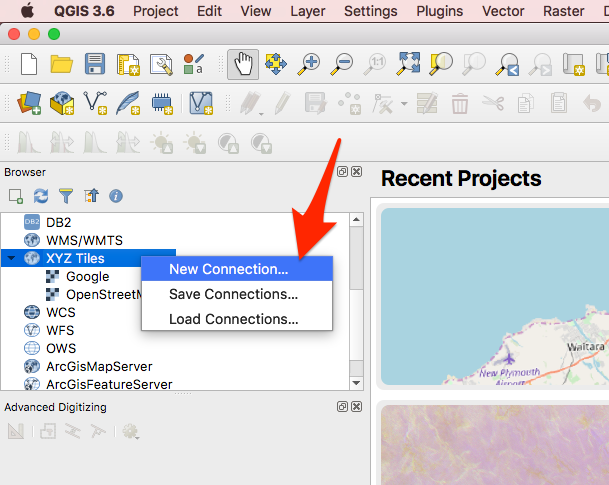Click the New Project blank page icon
609x485 pixels.
tap(28, 64)
